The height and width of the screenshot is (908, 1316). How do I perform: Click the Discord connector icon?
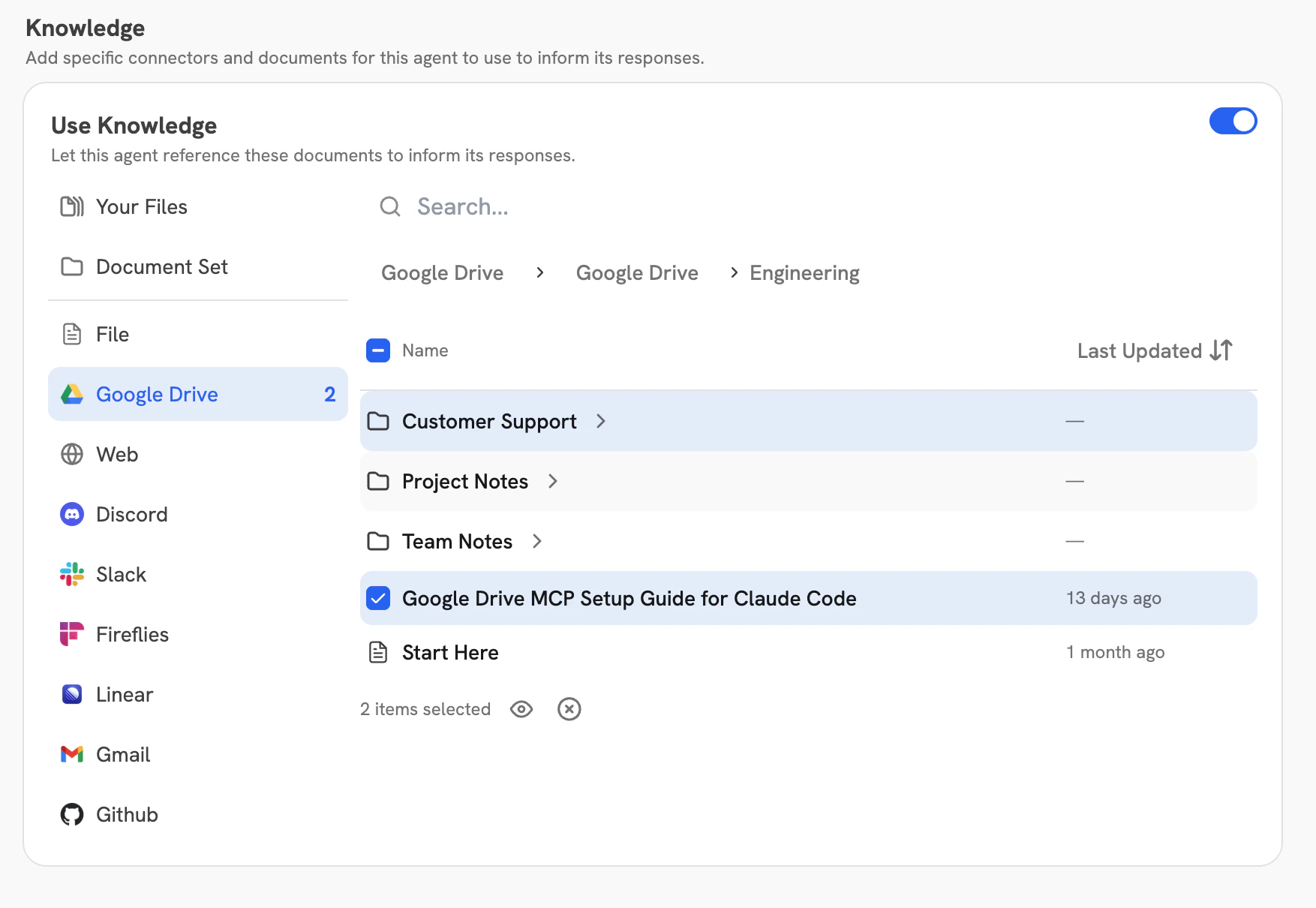click(72, 515)
